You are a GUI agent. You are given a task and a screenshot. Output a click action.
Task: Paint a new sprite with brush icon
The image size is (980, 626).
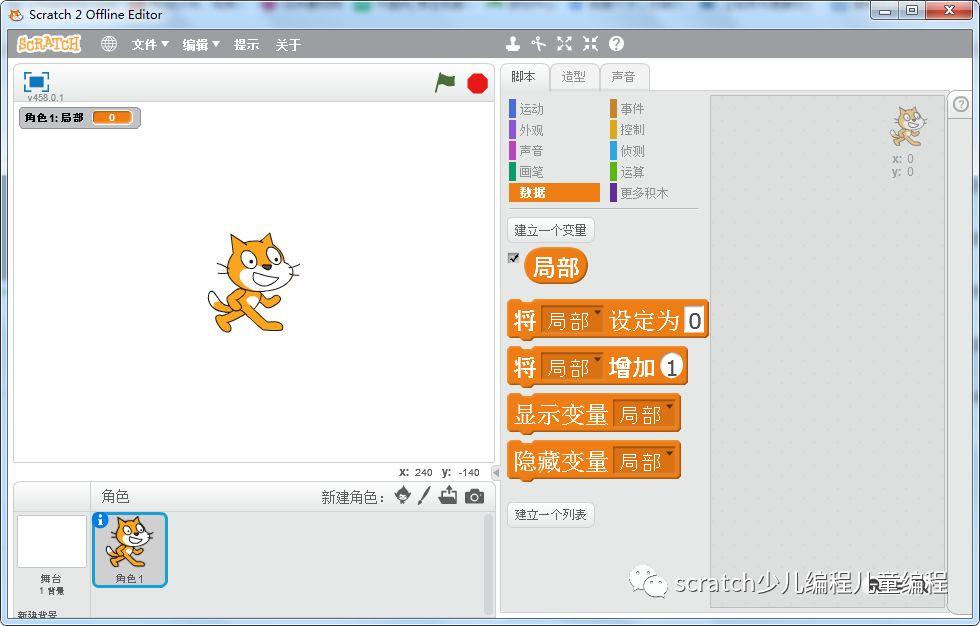click(424, 496)
